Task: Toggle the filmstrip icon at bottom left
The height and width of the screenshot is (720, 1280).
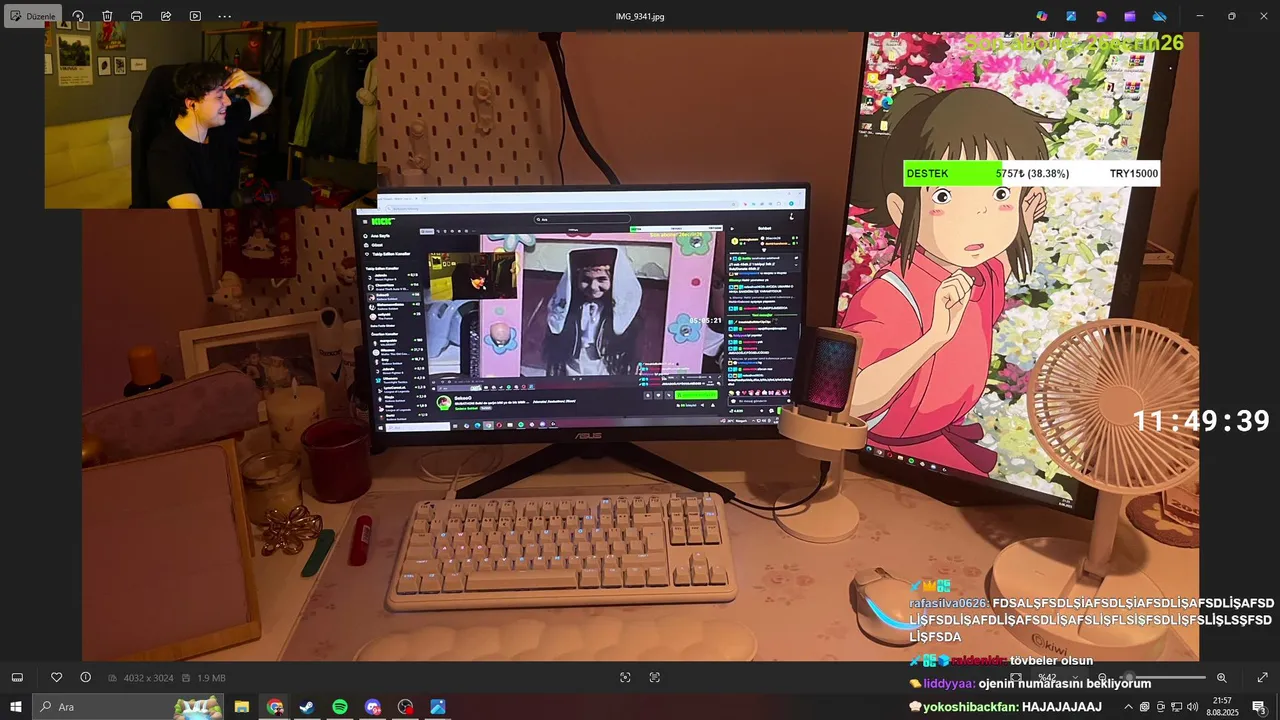Action: 17,677
